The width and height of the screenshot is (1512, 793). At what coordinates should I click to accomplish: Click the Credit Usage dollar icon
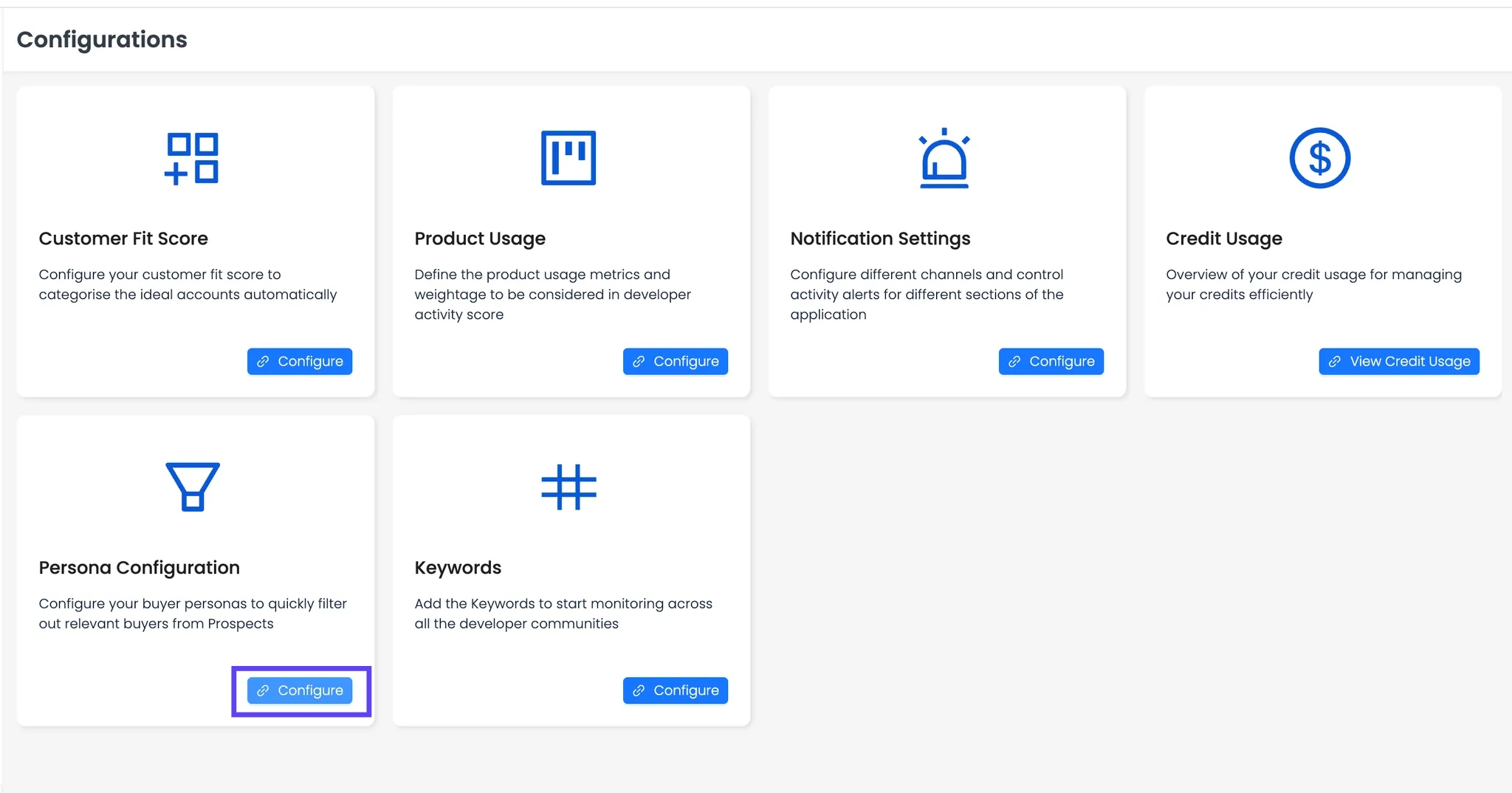pos(1319,158)
